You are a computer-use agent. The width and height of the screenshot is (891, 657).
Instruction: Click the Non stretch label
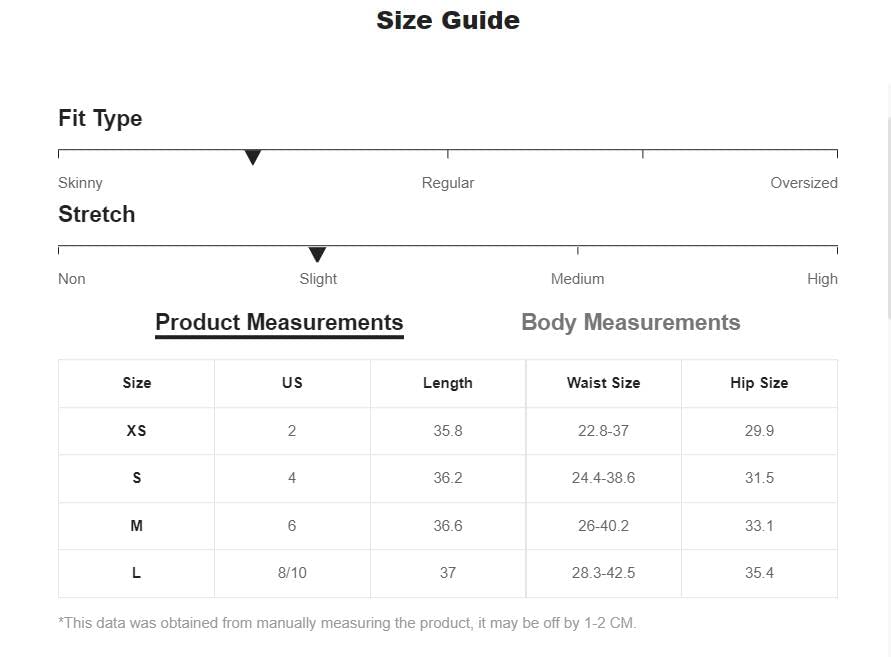point(72,279)
